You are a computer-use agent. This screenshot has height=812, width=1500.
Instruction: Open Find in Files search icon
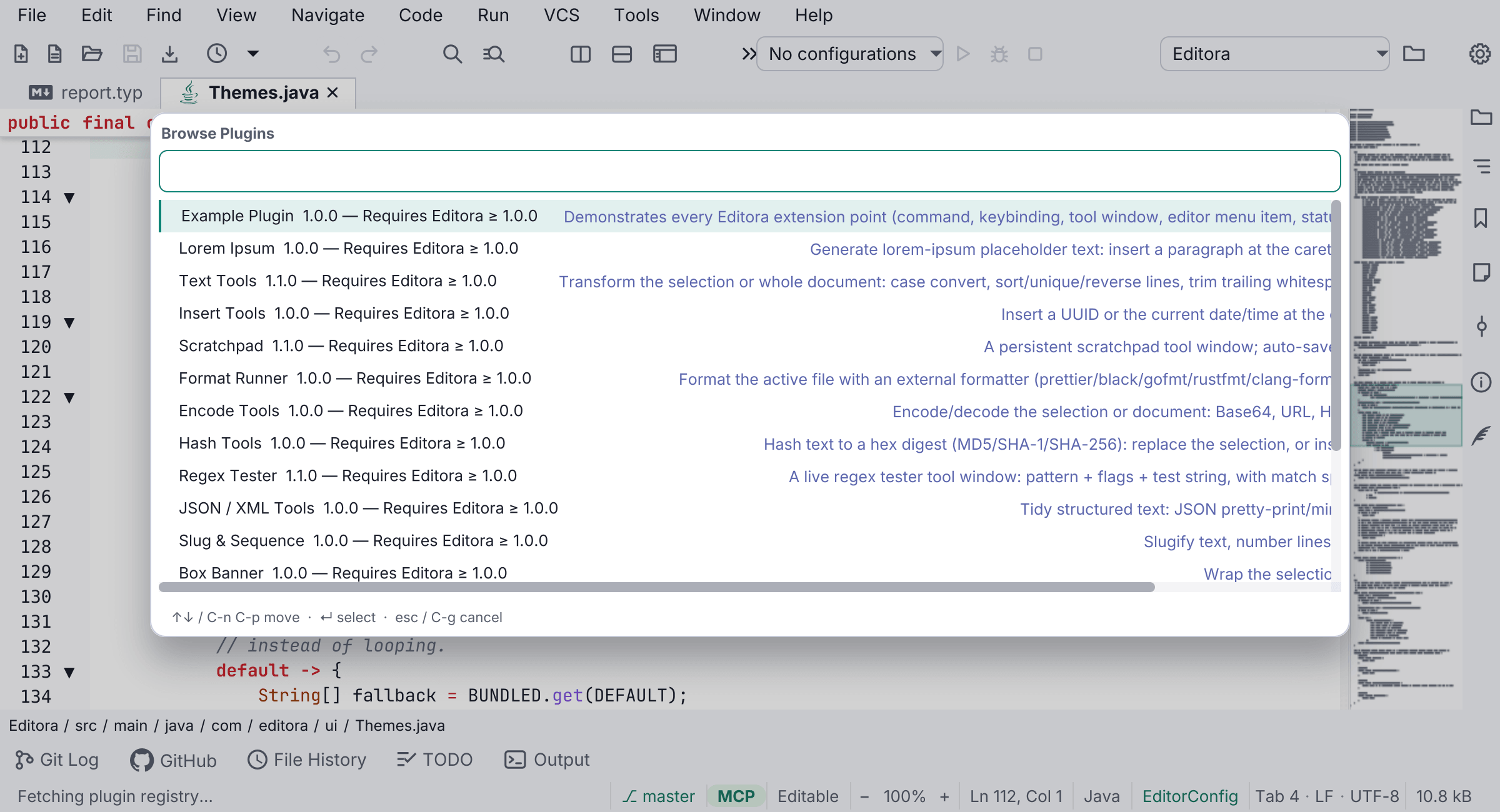(494, 54)
